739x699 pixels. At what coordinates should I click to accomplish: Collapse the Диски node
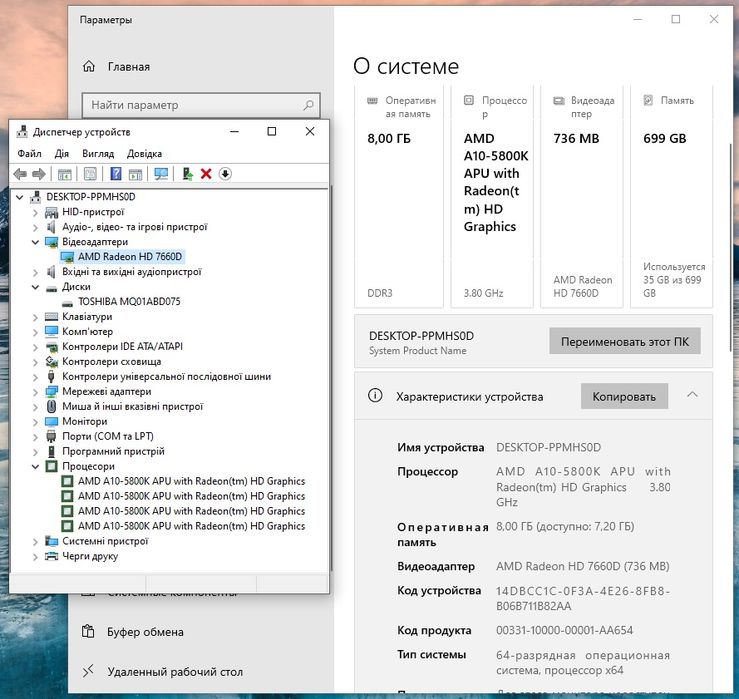click(x=35, y=287)
